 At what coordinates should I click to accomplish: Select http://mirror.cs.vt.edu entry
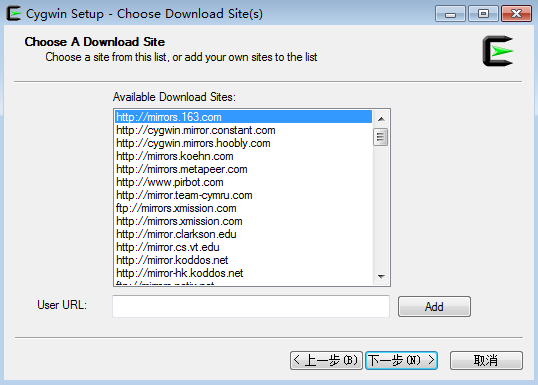244,247
